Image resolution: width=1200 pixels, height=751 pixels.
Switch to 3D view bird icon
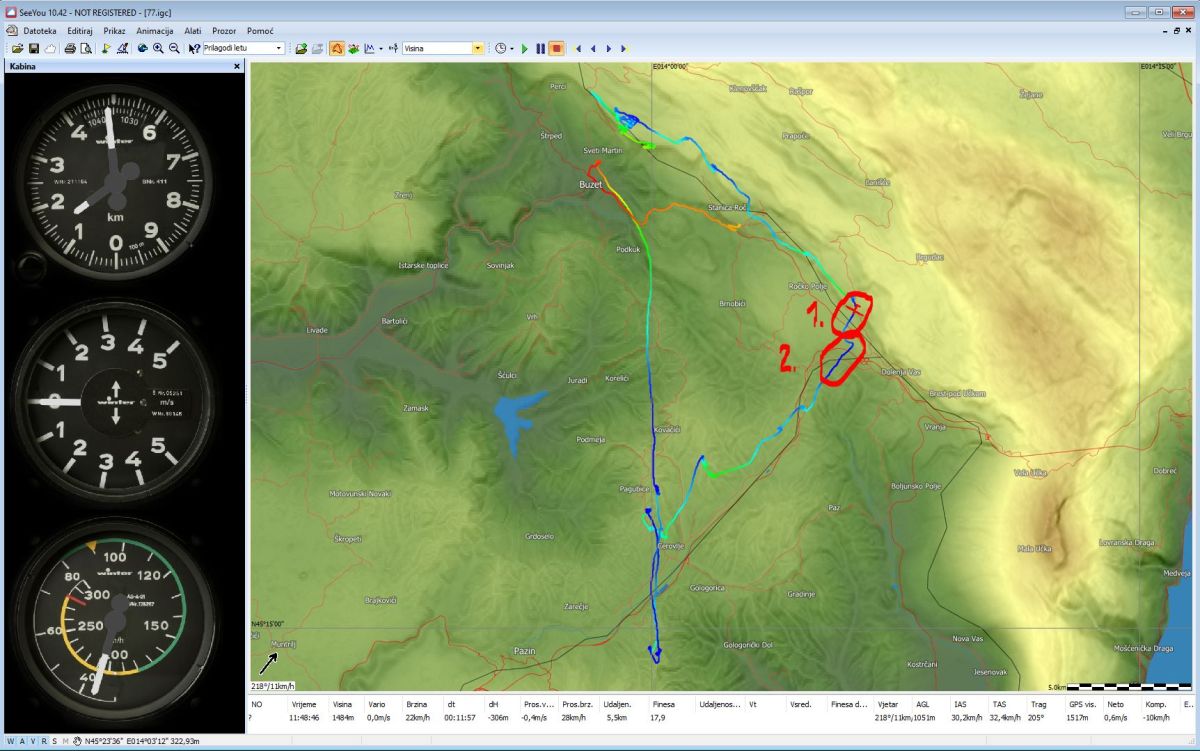pyautogui.click(x=353, y=48)
